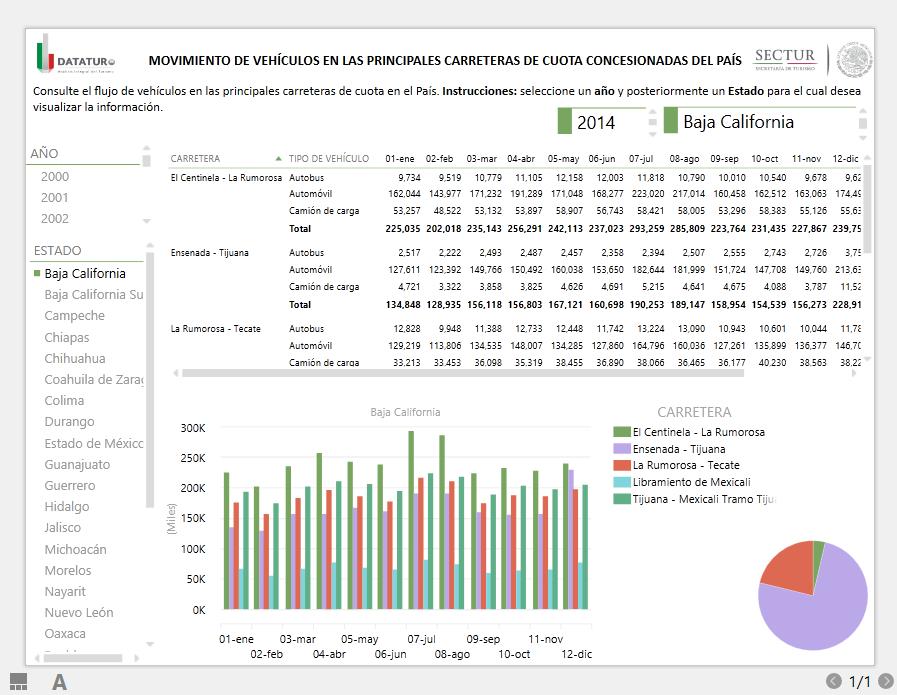The height and width of the screenshot is (695, 897).
Task: Select Nuevo León state filter
Action: pos(79,612)
